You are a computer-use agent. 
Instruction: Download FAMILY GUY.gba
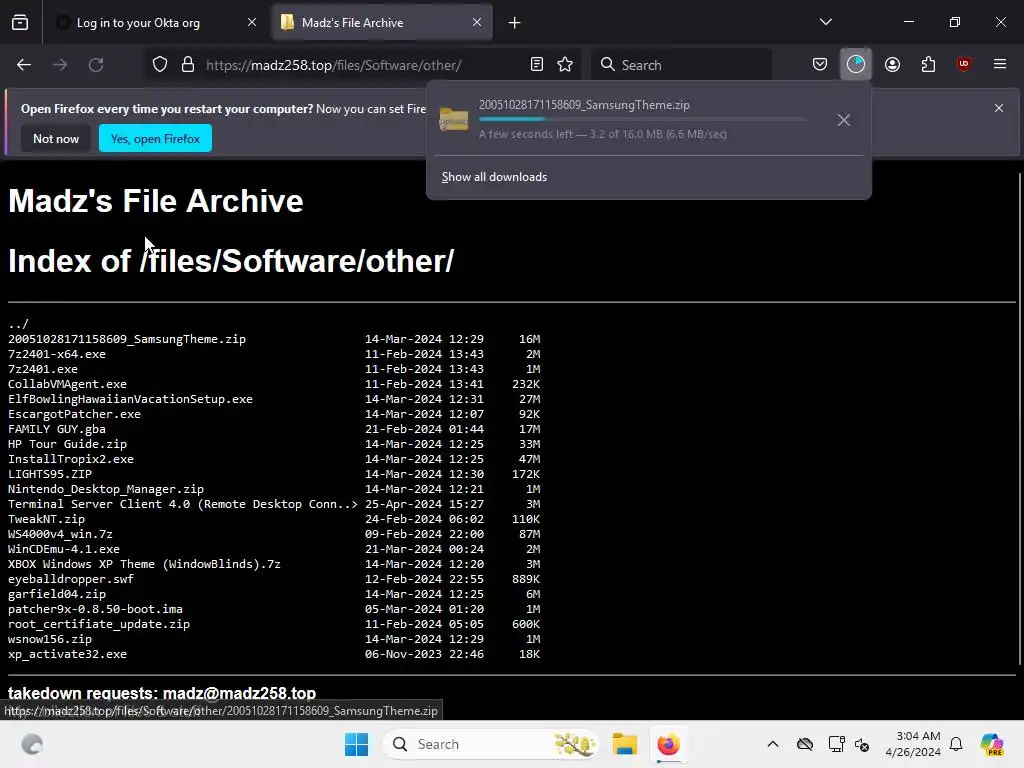57,429
